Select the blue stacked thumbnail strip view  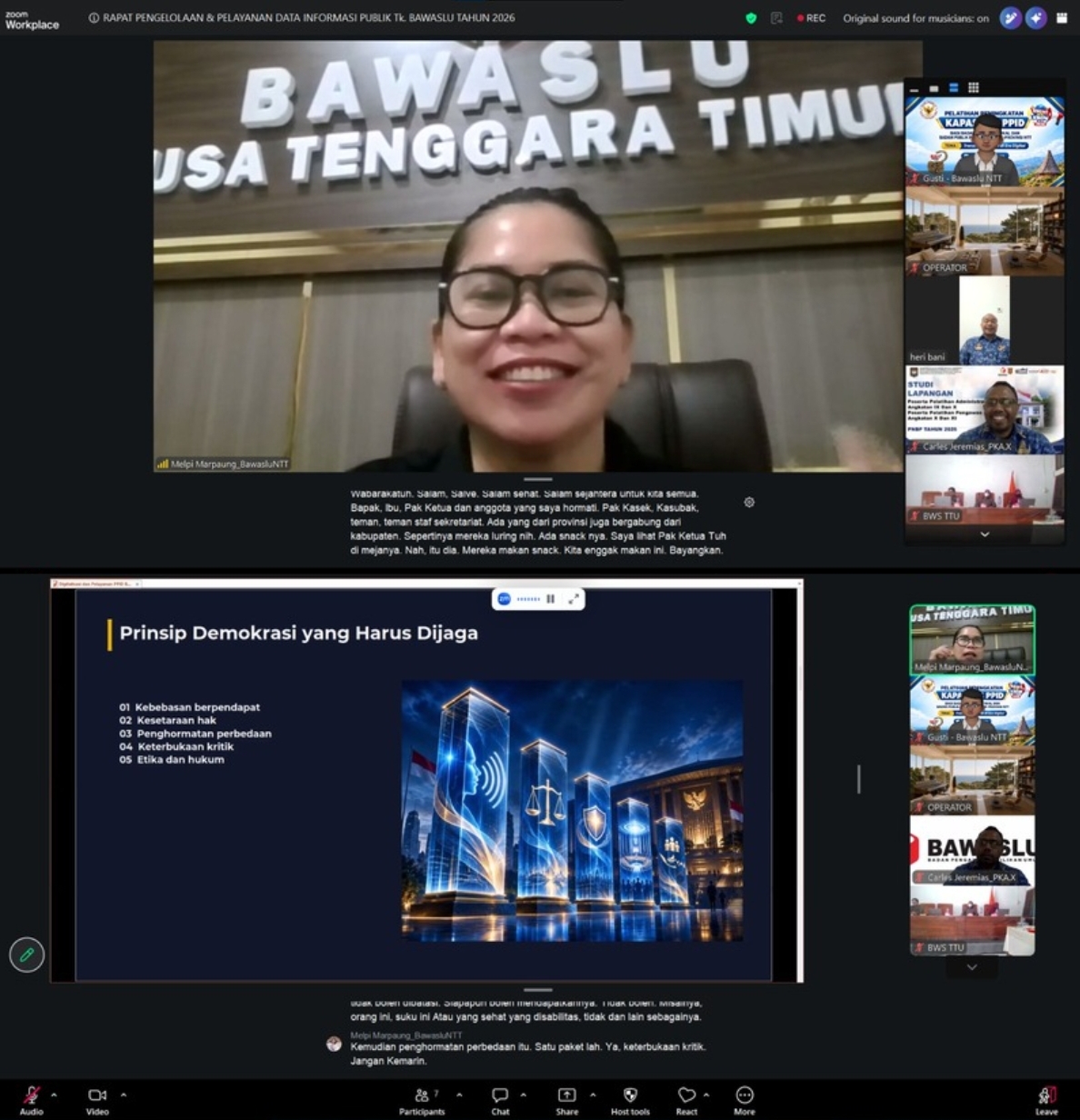pos(954,88)
